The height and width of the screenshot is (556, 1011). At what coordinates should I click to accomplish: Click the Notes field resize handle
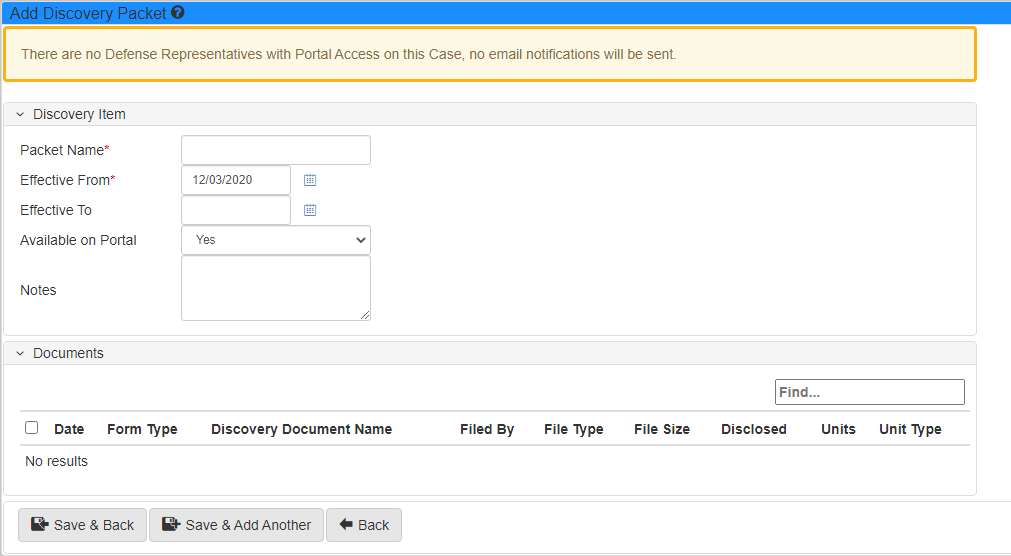365,315
